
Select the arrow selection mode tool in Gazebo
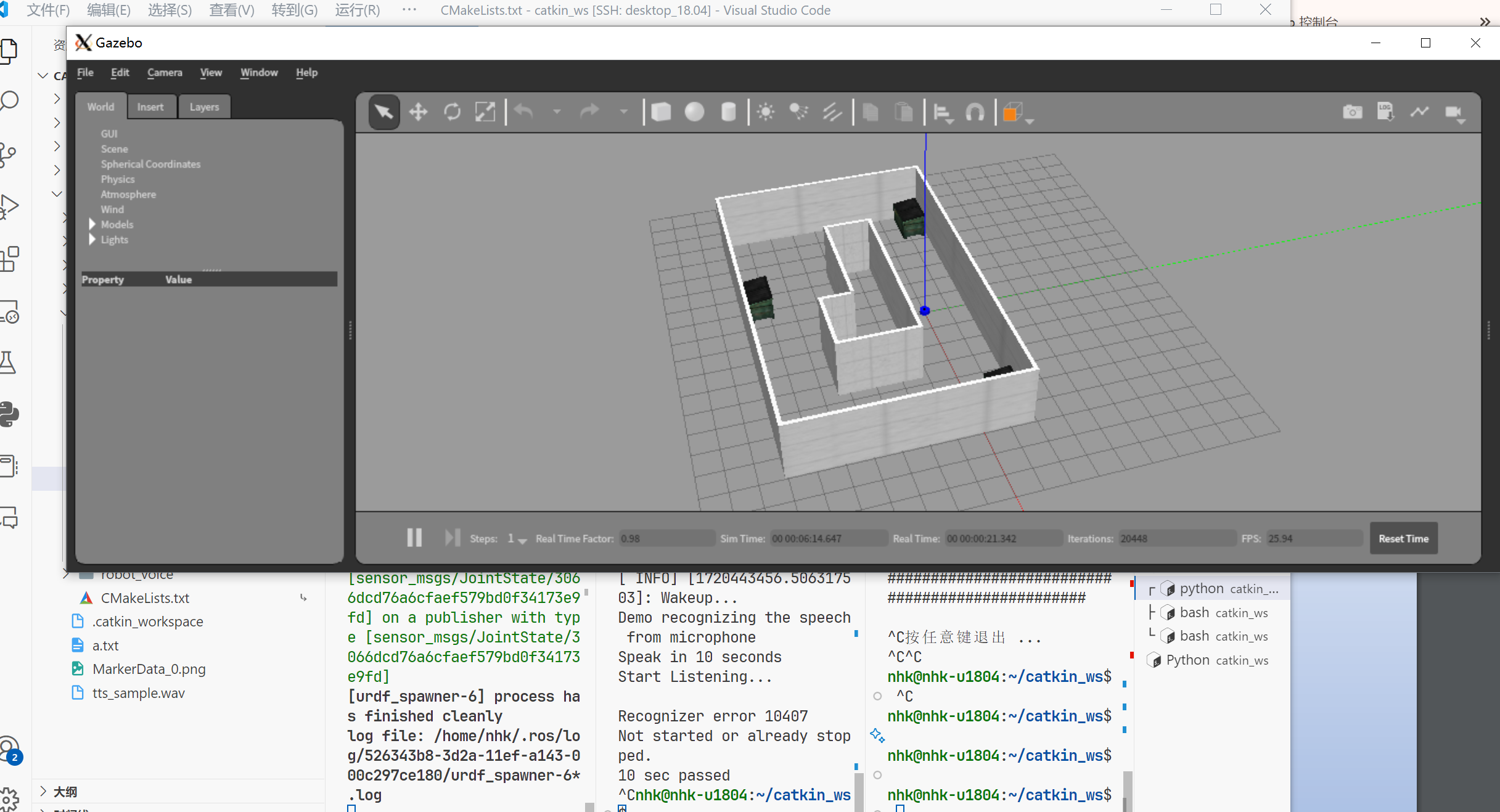pos(383,112)
